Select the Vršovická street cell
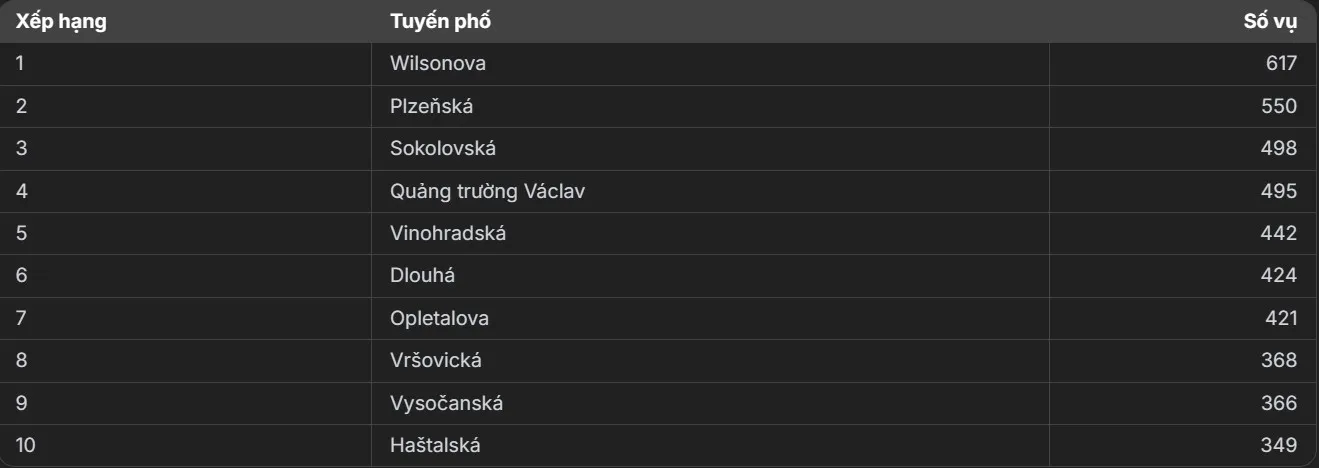 tap(711, 361)
